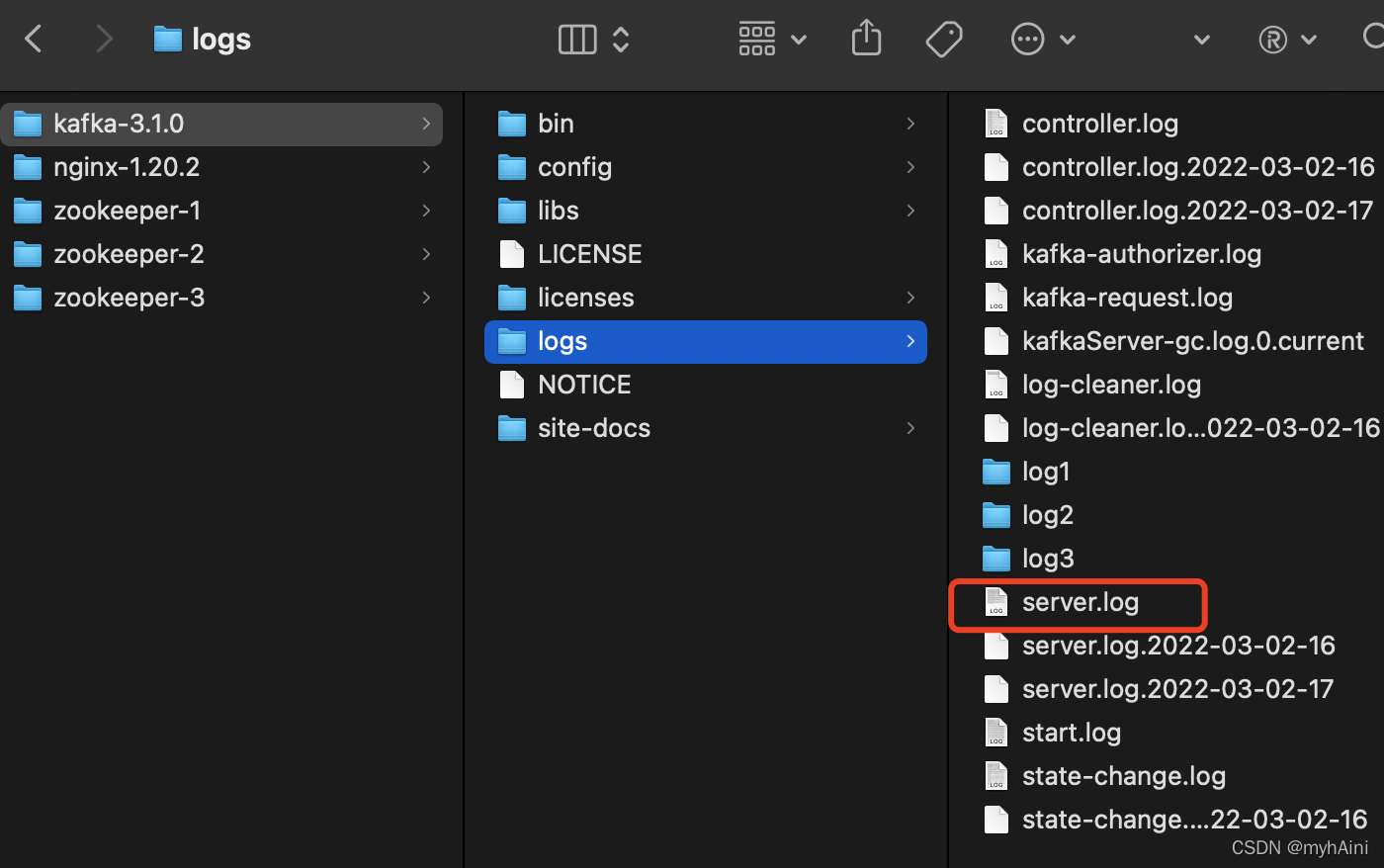Click the R circle toolbar icon
The height and width of the screenshot is (868, 1384).
[1273, 40]
